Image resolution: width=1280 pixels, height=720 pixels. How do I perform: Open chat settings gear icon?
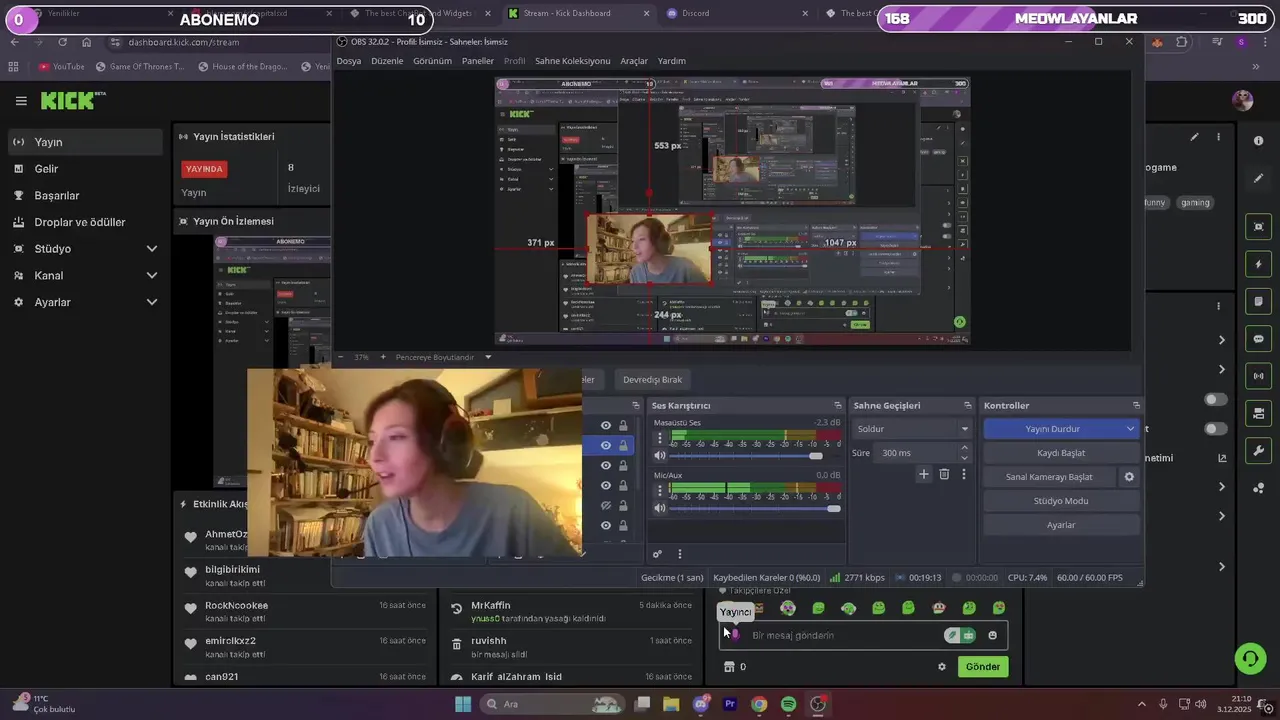tap(941, 667)
